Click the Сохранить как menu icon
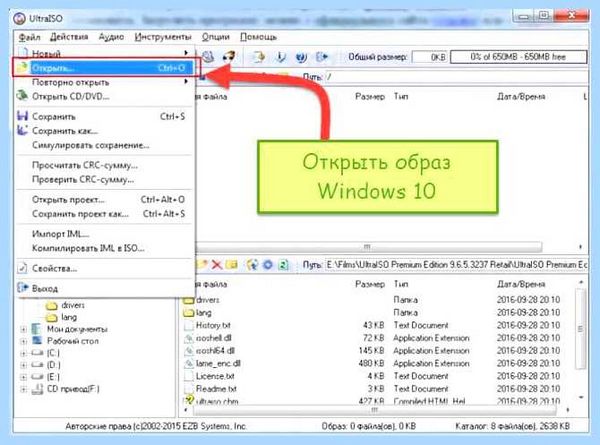Viewport: 600px width, 445px height. pos(23,130)
